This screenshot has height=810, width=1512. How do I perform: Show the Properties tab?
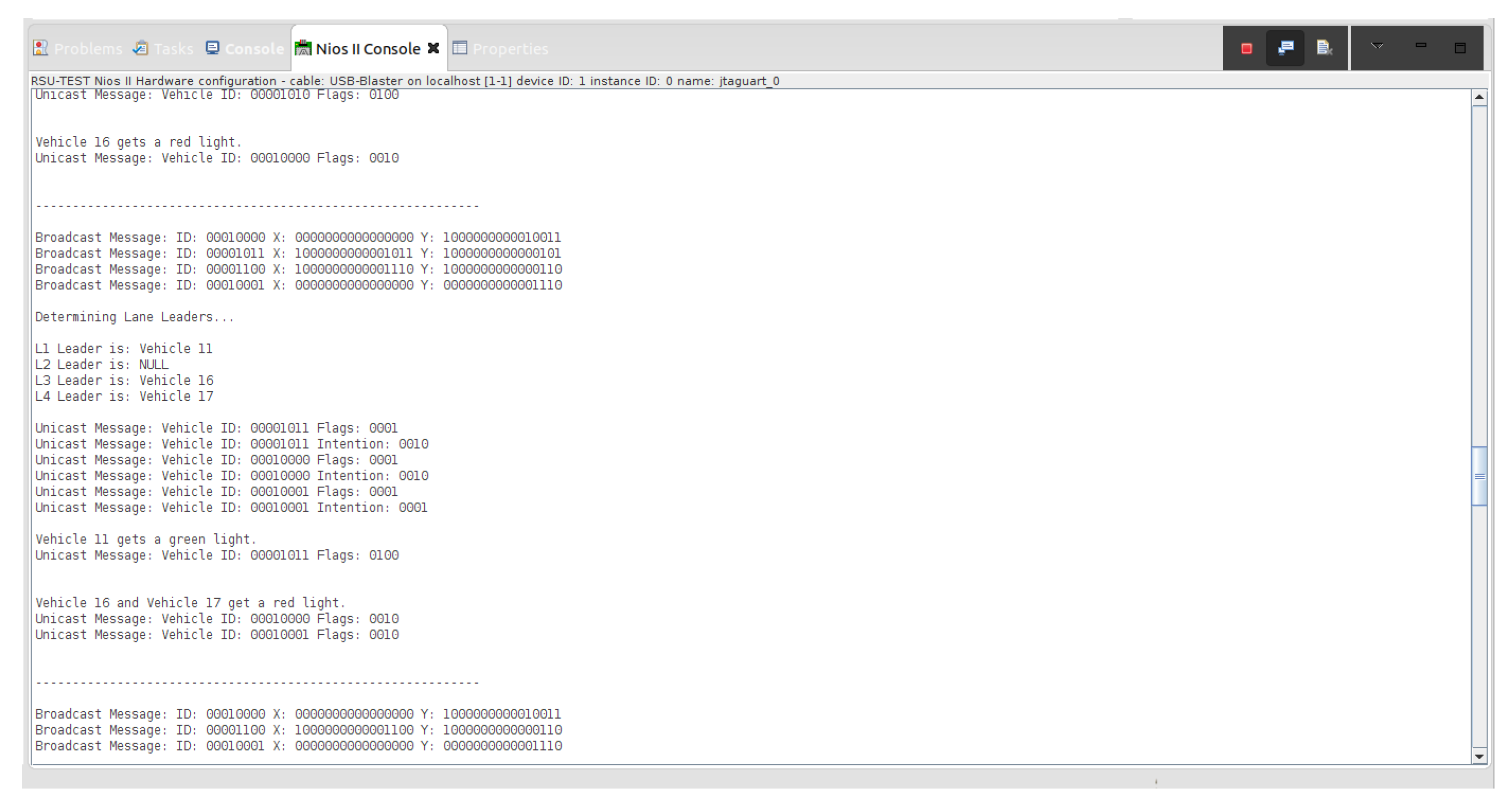click(501, 49)
